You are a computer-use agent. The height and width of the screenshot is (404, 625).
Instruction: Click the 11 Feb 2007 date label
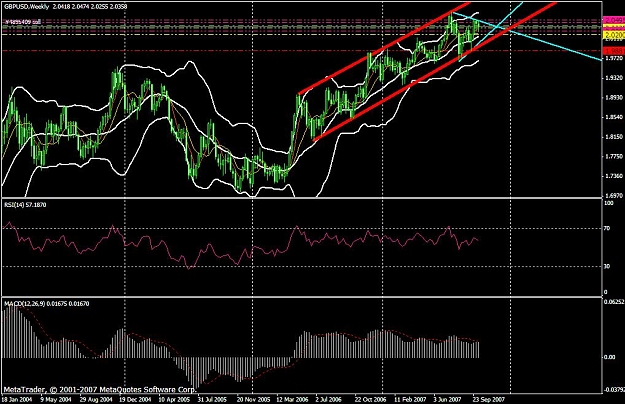pyautogui.click(x=410, y=399)
